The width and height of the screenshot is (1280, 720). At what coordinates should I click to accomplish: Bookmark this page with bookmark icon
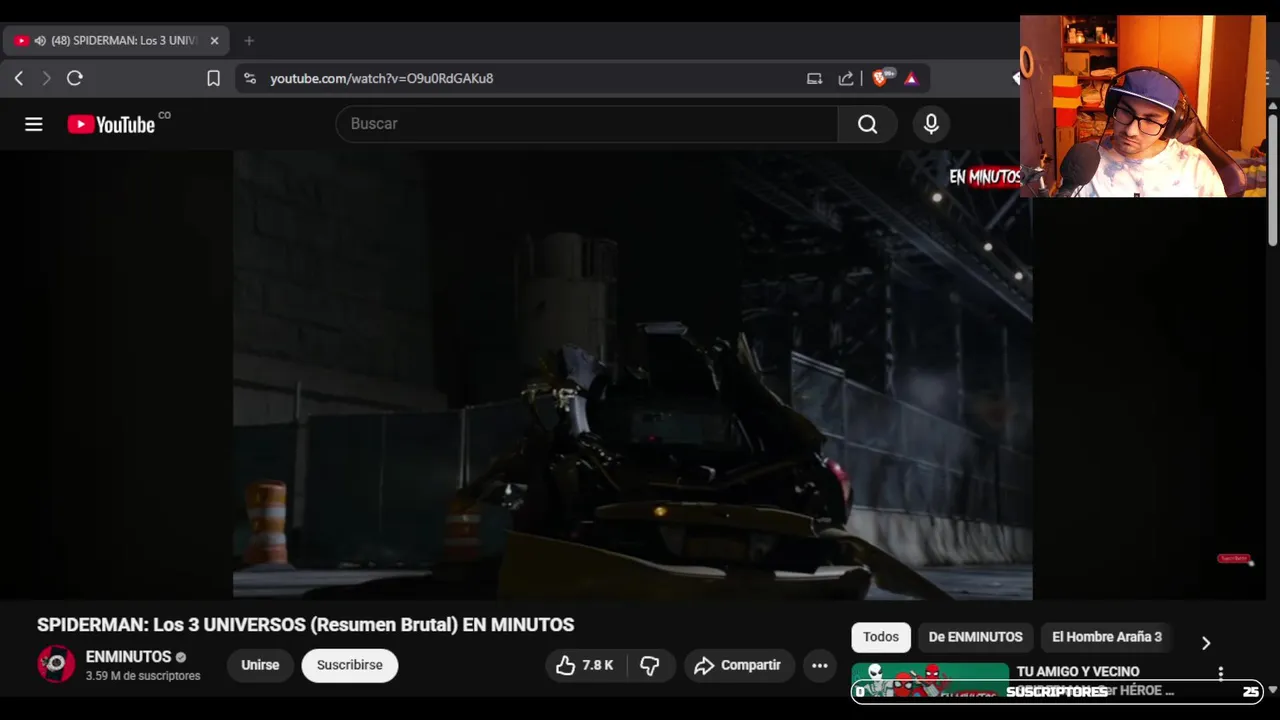(213, 78)
